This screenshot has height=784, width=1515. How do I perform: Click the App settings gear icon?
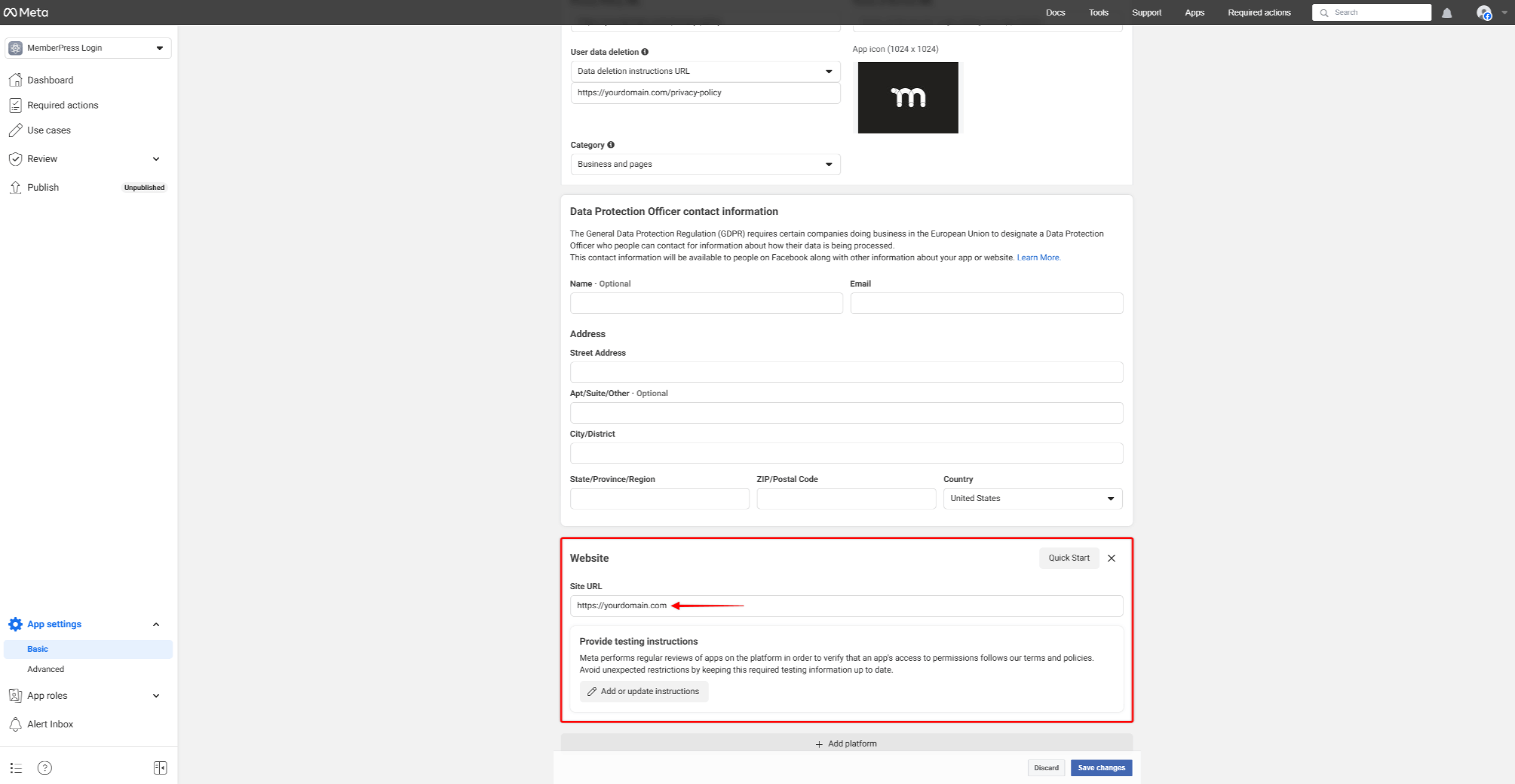click(15, 624)
